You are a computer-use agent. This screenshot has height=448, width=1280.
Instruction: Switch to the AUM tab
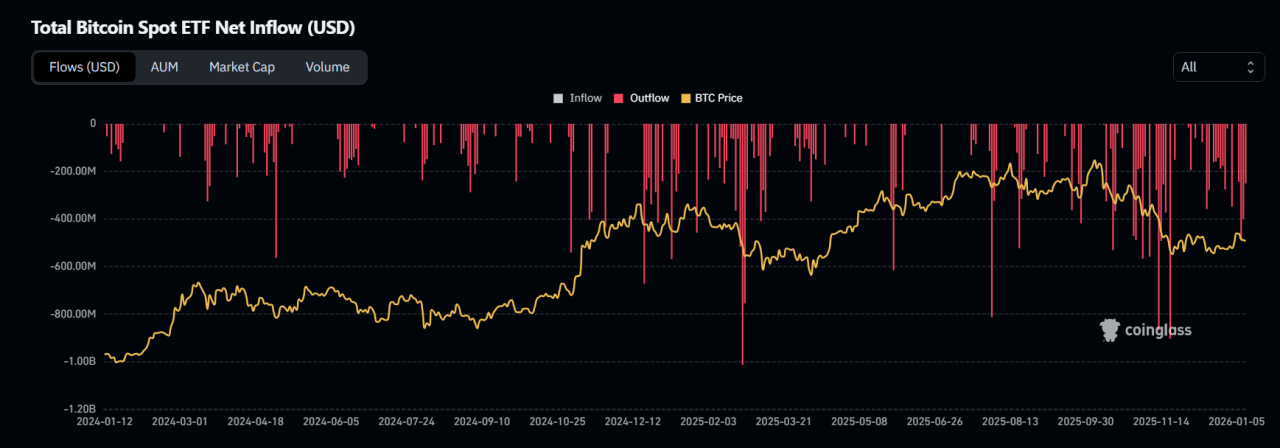click(164, 67)
